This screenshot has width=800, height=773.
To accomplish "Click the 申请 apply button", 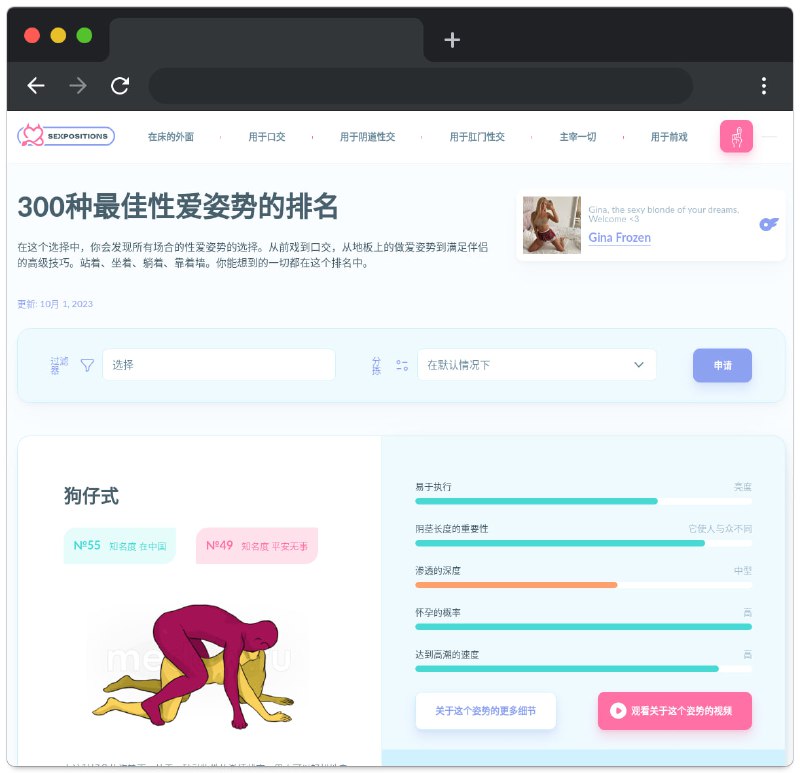I will pyautogui.click(x=722, y=365).
